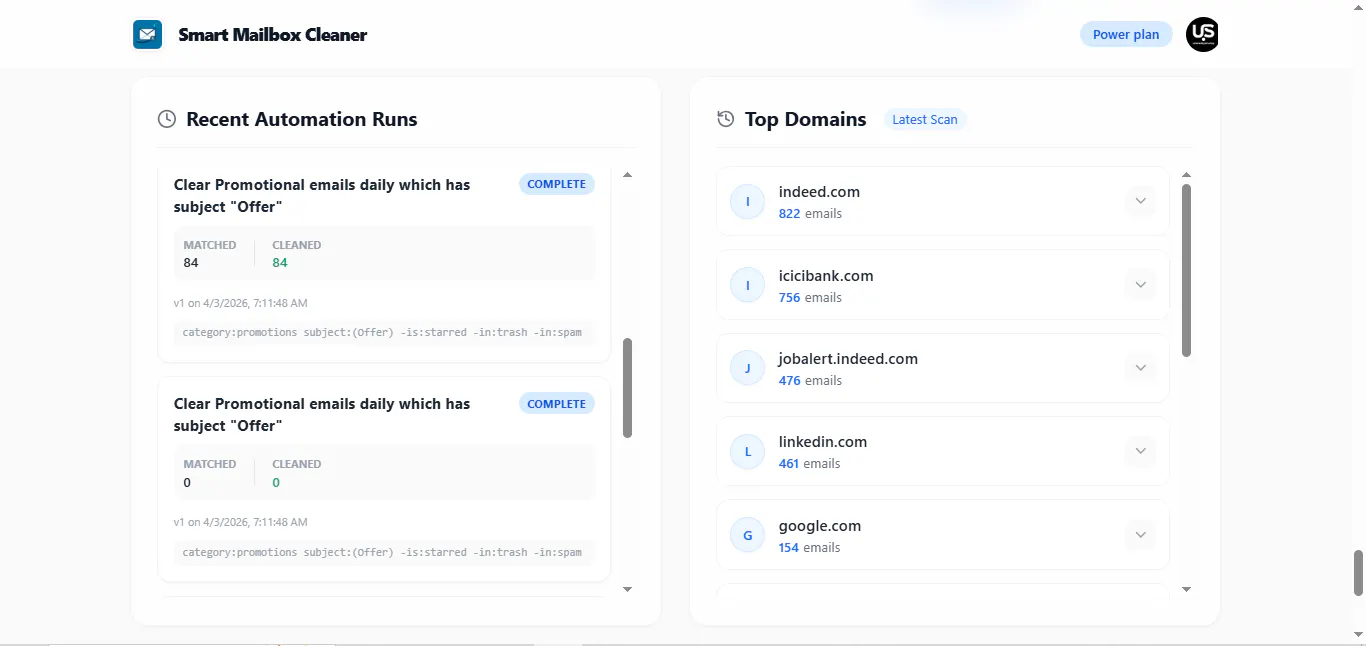
Task: Click the indeed.com domain name
Action: [x=819, y=192]
